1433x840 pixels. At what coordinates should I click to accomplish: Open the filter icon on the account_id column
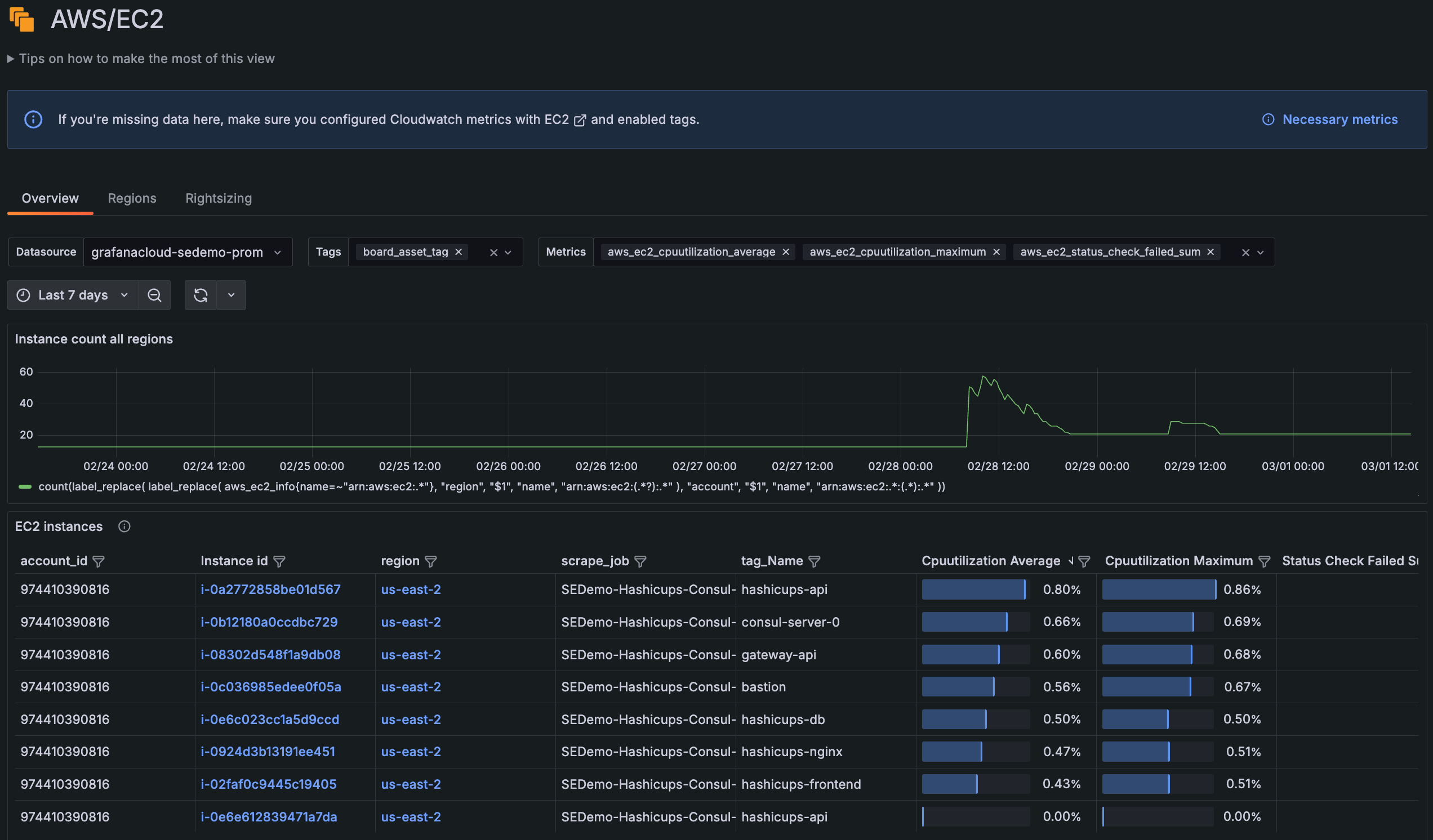pyautogui.click(x=99, y=561)
